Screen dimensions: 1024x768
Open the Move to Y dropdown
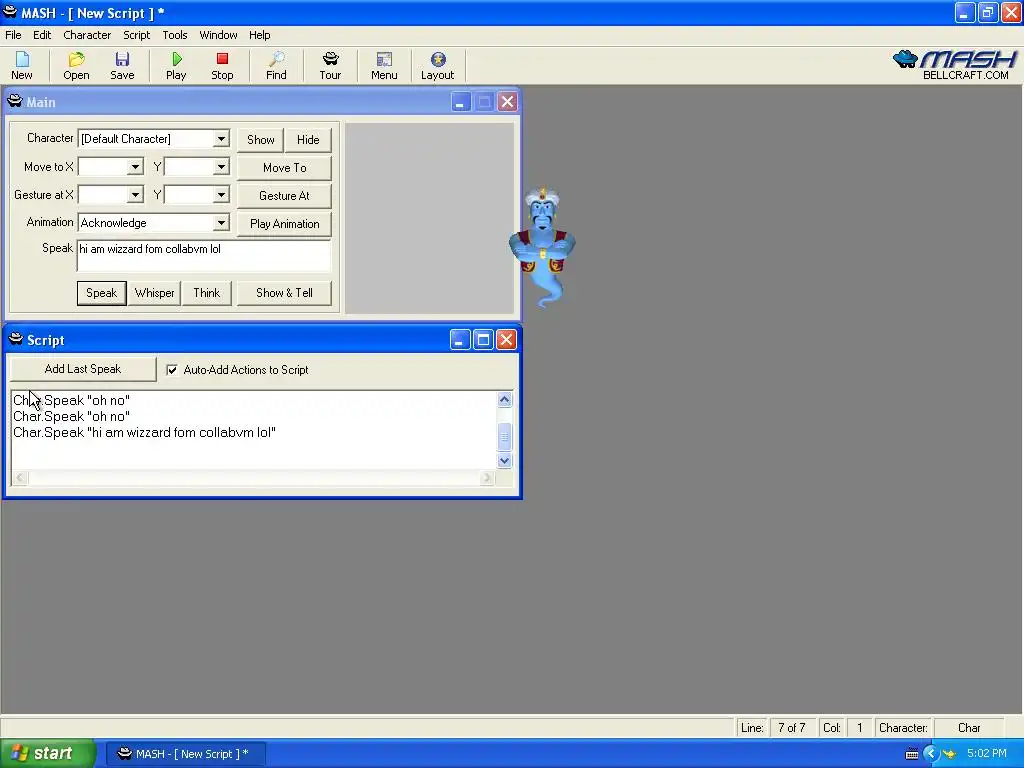tap(221, 167)
